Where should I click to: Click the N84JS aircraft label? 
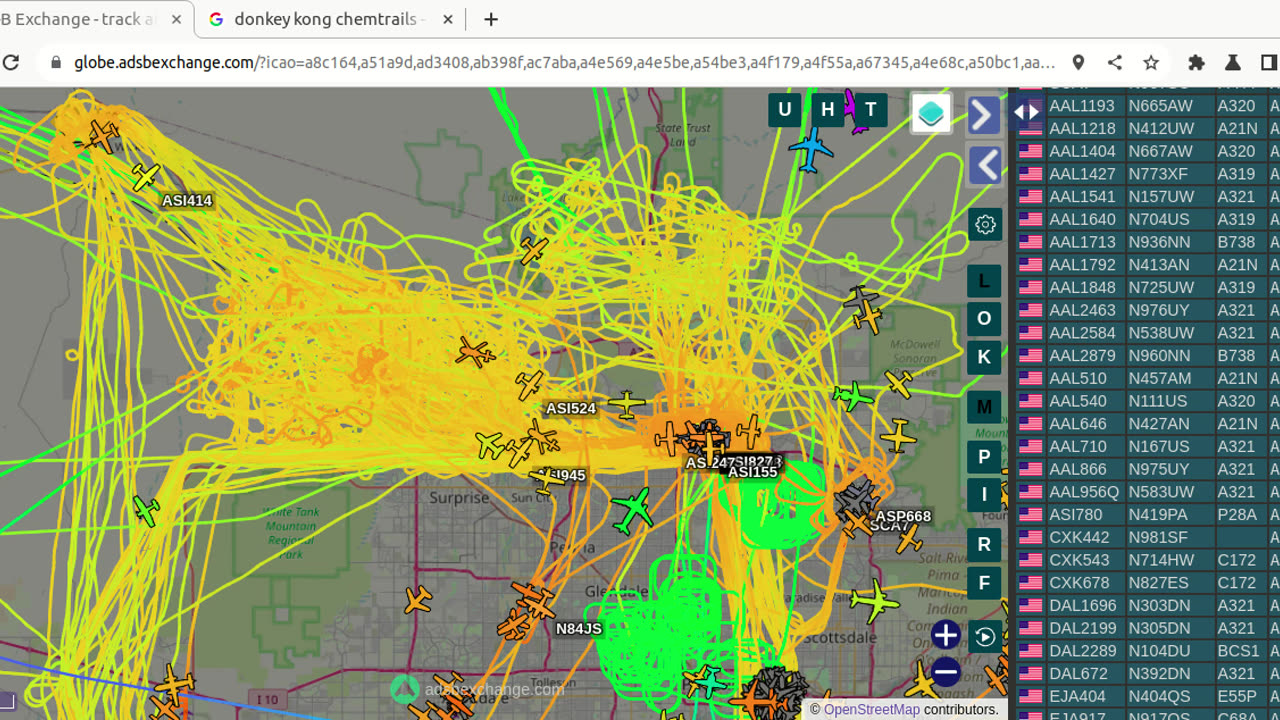(x=579, y=629)
